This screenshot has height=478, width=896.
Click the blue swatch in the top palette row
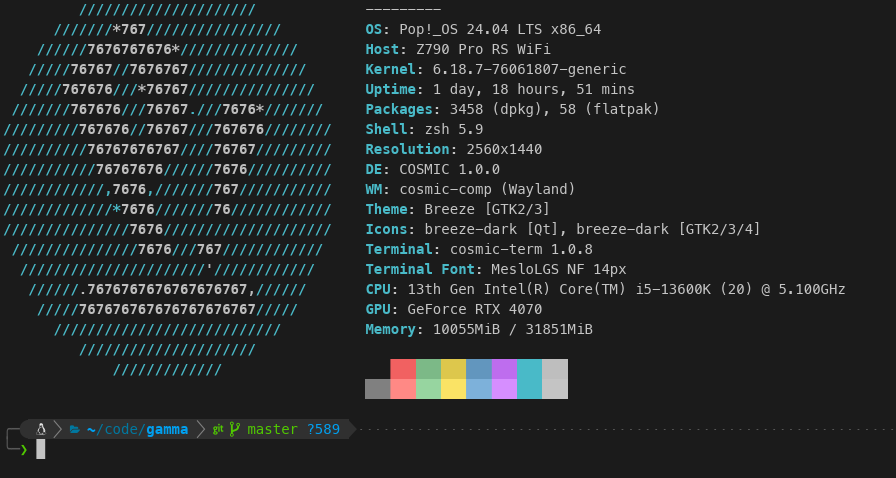tap(479, 369)
